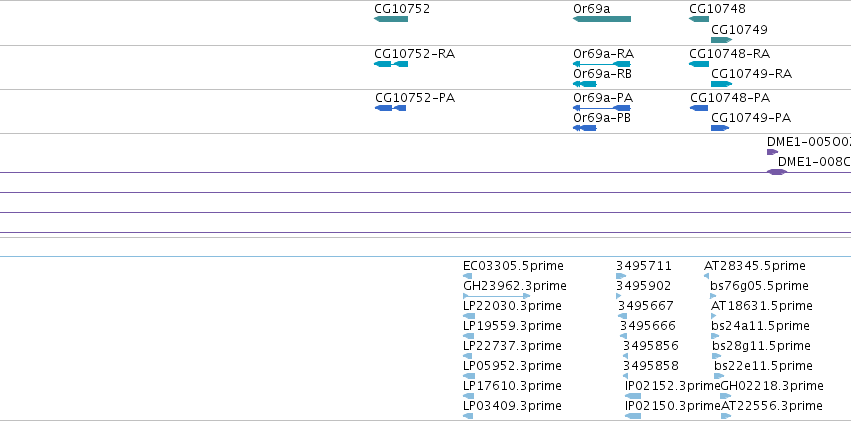Click the Or69a-RA label
The height and width of the screenshot is (421, 851).
tap(604, 54)
